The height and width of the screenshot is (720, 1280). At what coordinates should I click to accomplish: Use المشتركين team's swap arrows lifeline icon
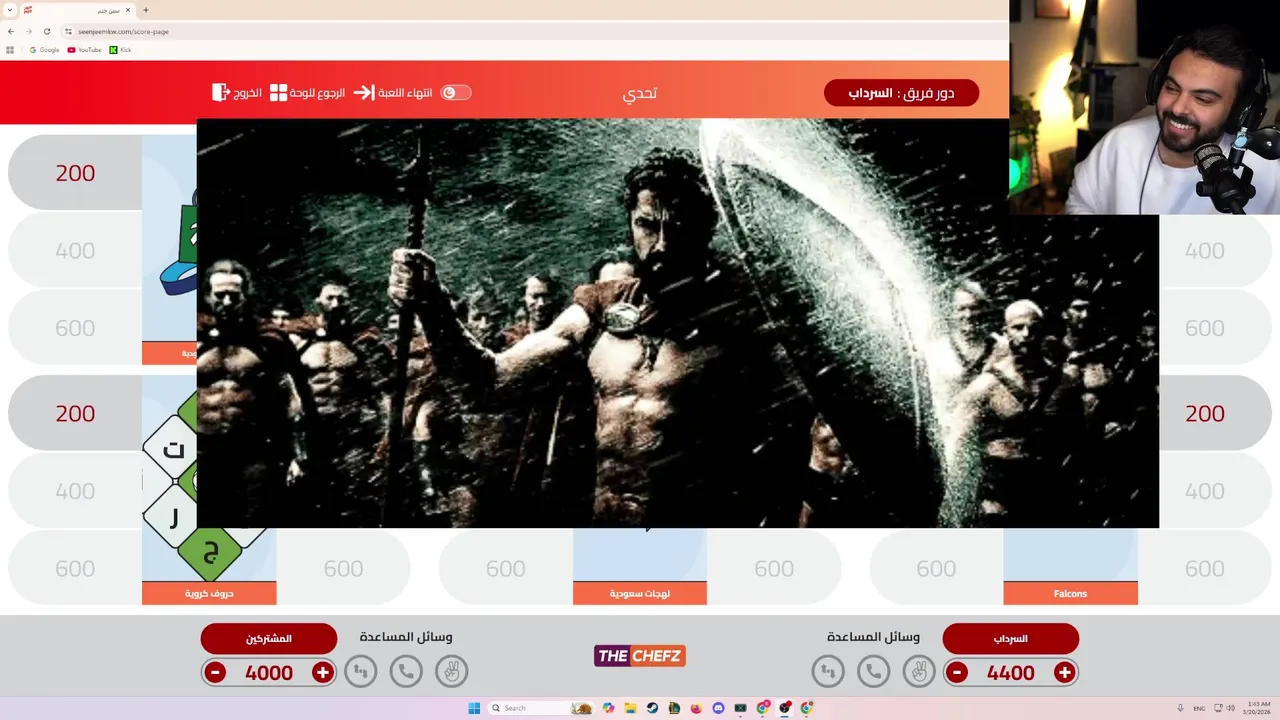click(360, 672)
